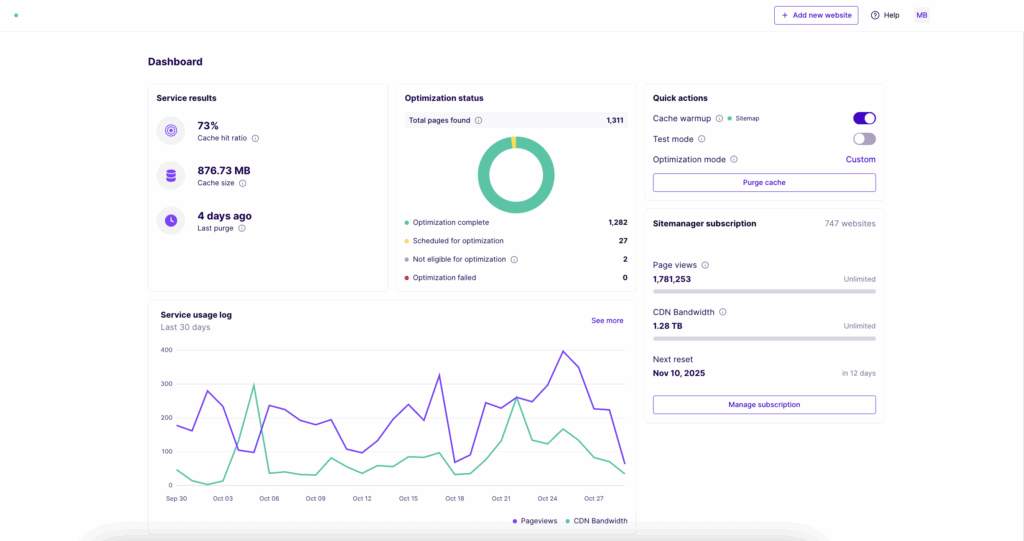The image size is (1024, 541).
Task: Open See more link in usage log
Action: [x=607, y=320]
